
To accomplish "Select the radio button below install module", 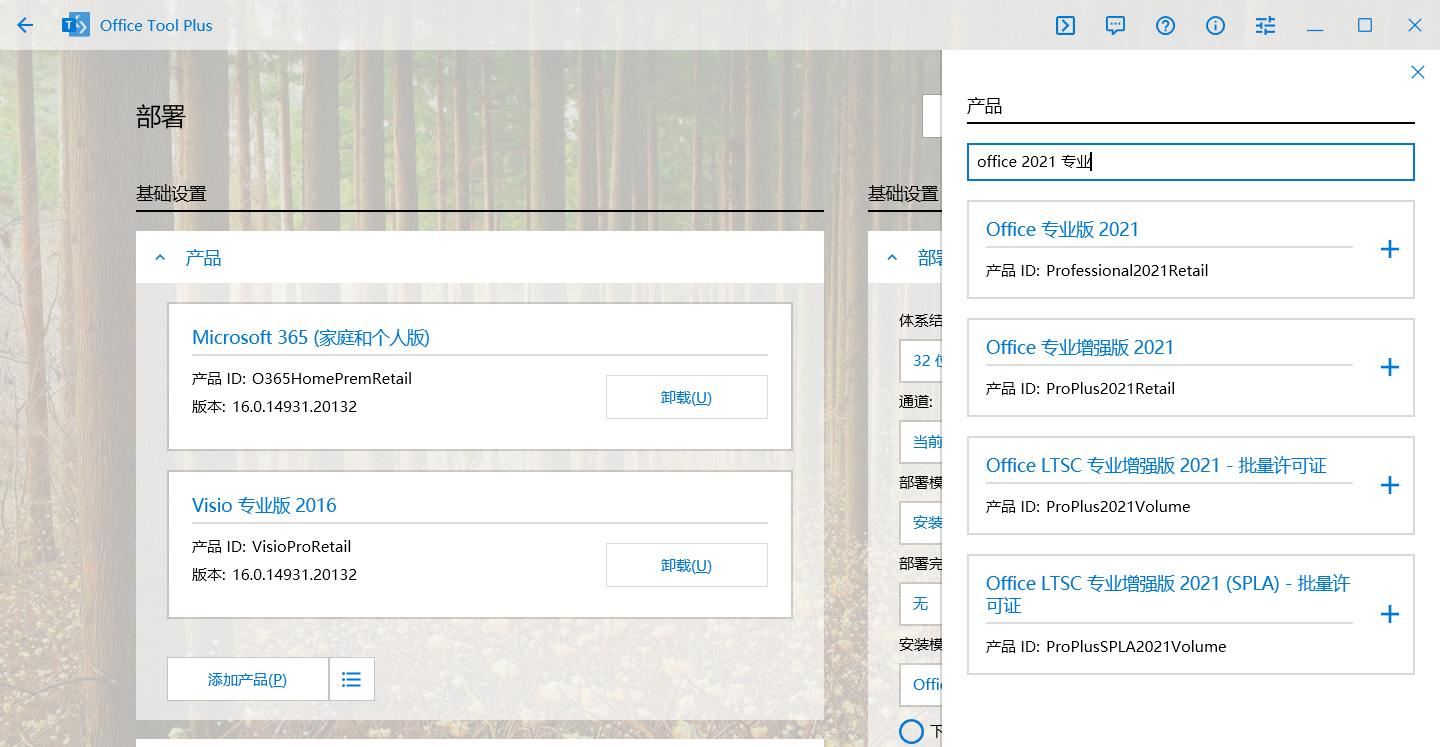I will (911, 732).
